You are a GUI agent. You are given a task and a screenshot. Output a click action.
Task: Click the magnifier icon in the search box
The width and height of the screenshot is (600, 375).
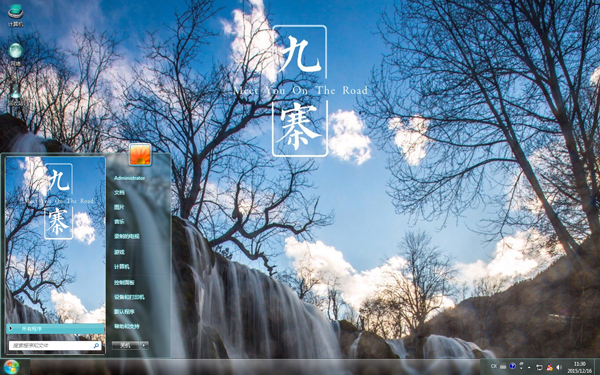click(96, 345)
